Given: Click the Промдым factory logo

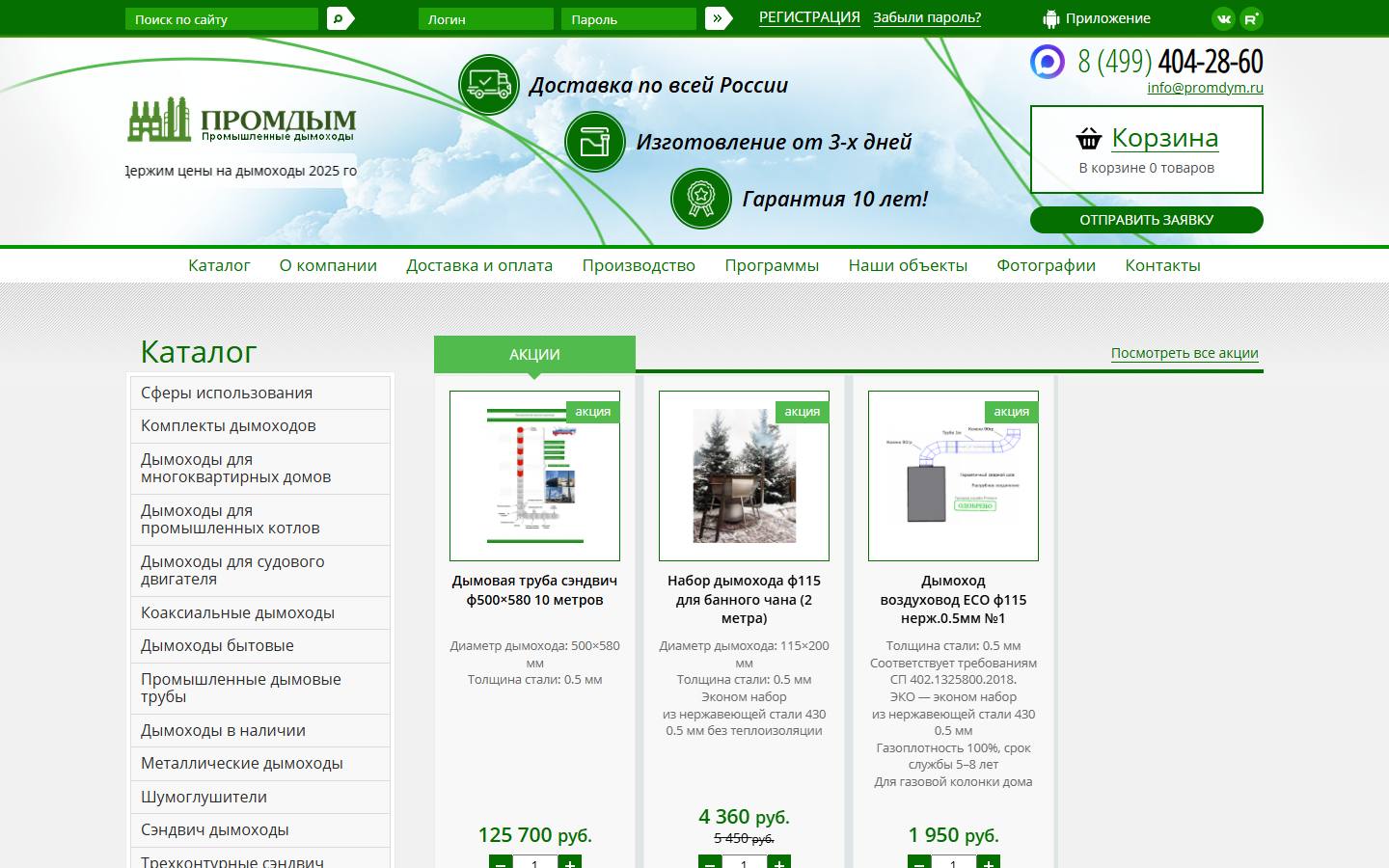Looking at the screenshot, I should click(242, 120).
